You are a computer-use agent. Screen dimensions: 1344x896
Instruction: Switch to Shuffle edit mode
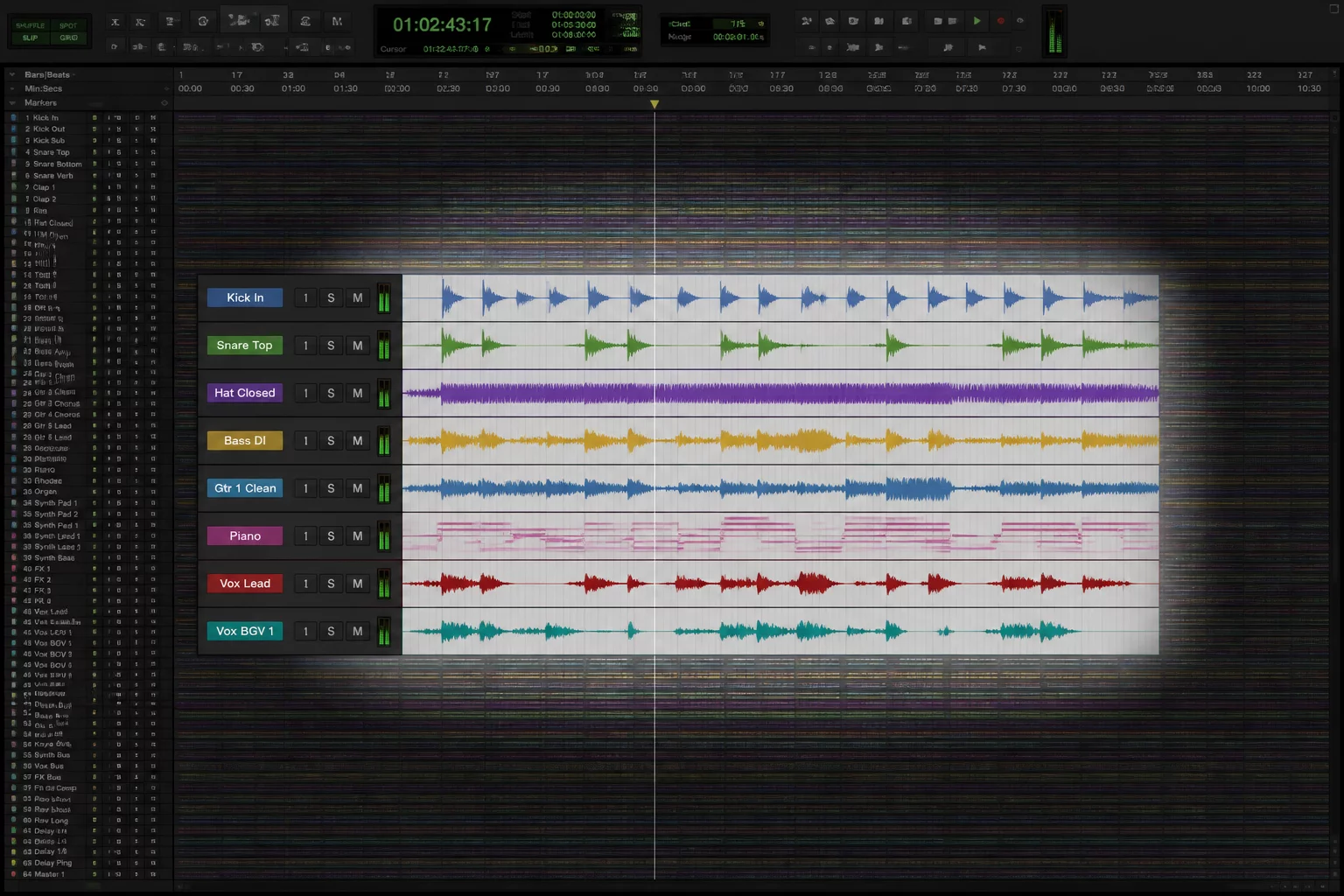tap(31, 25)
